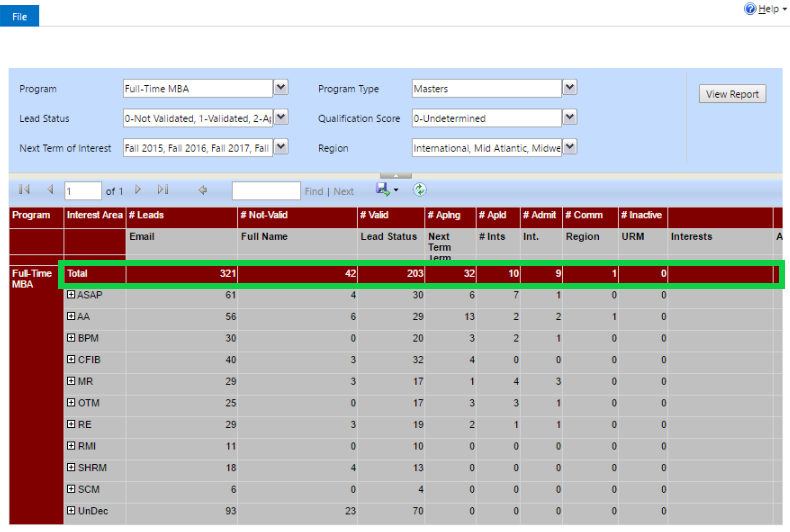Expand the CFIB interest area row
Screen dimensions: 790x532
click(71, 360)
